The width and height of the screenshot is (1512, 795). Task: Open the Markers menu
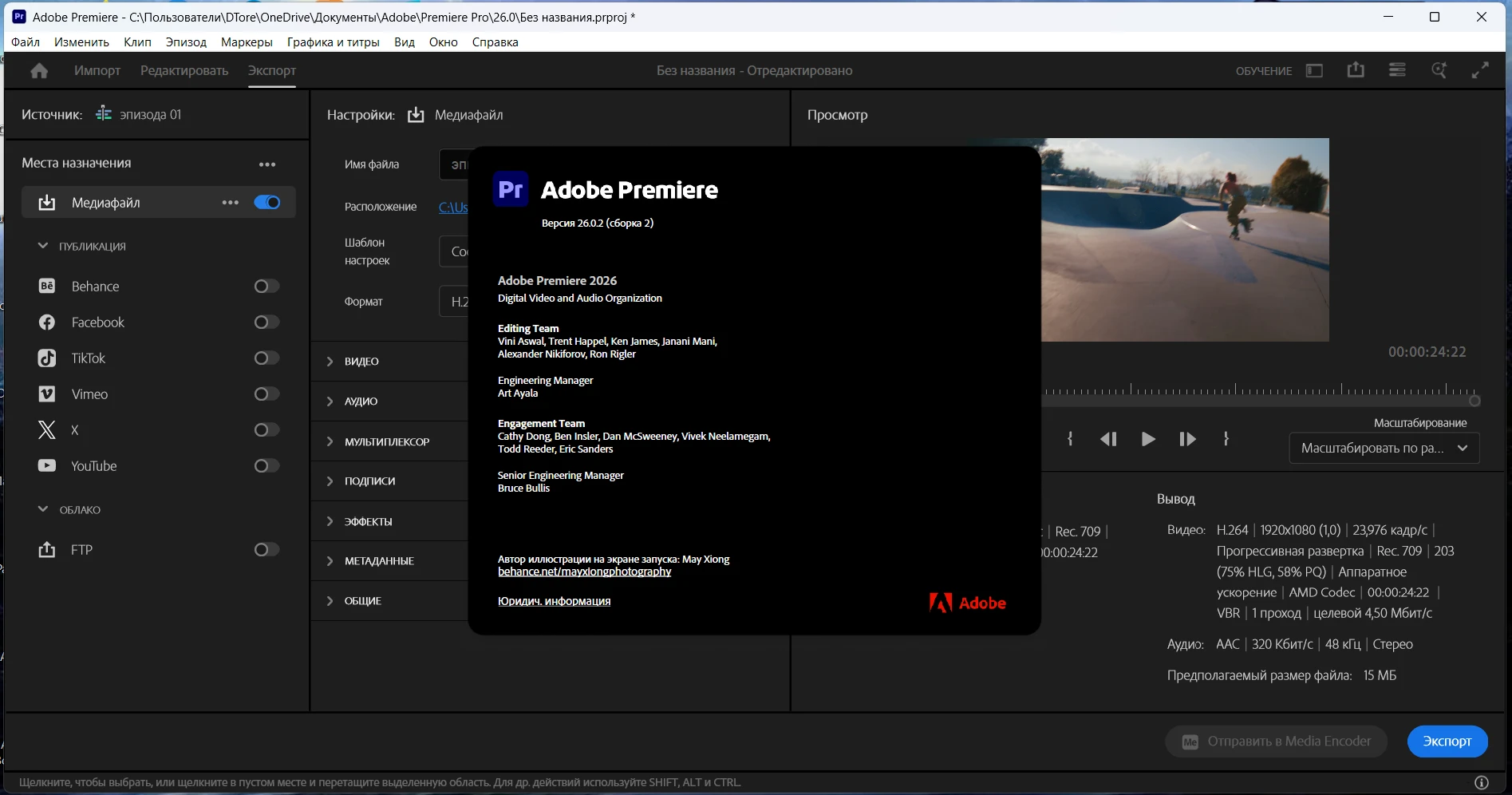[247, 42]
